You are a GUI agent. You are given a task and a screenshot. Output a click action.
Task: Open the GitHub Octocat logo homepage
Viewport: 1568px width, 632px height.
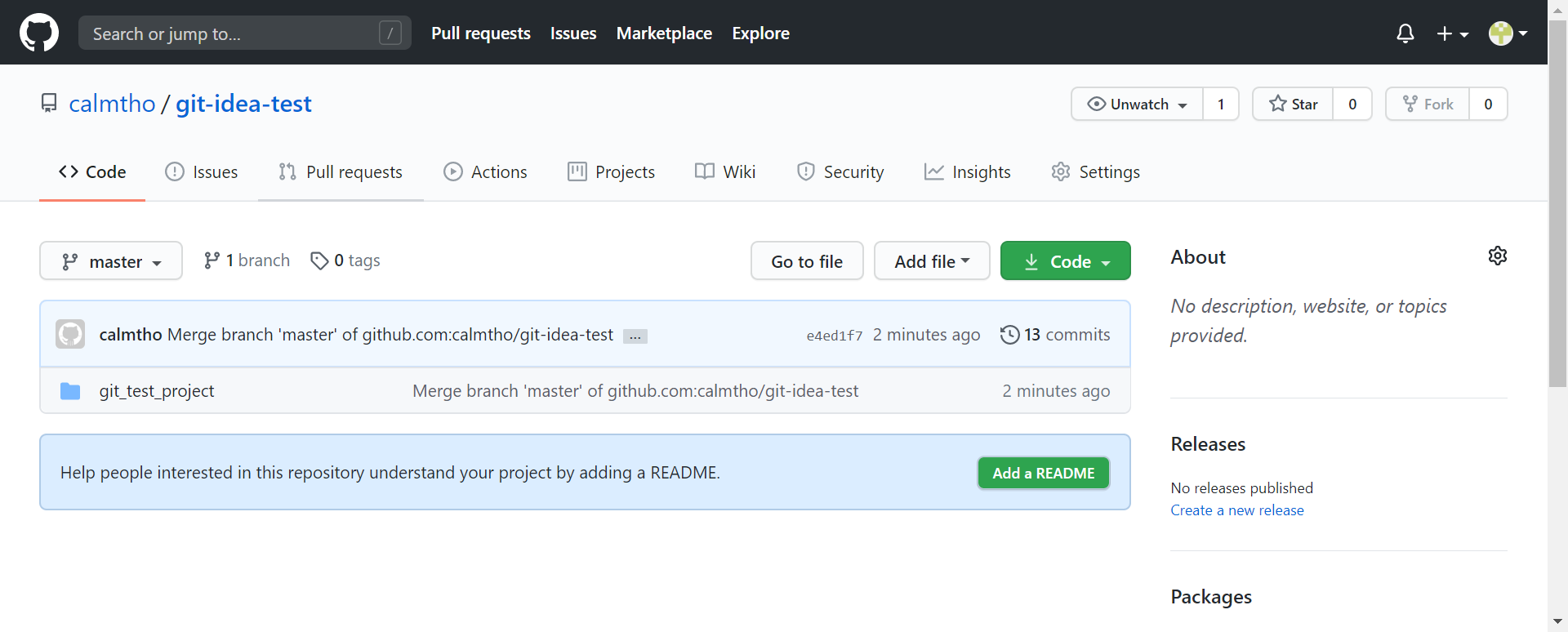pyautogui.click(x=39, y=33)
